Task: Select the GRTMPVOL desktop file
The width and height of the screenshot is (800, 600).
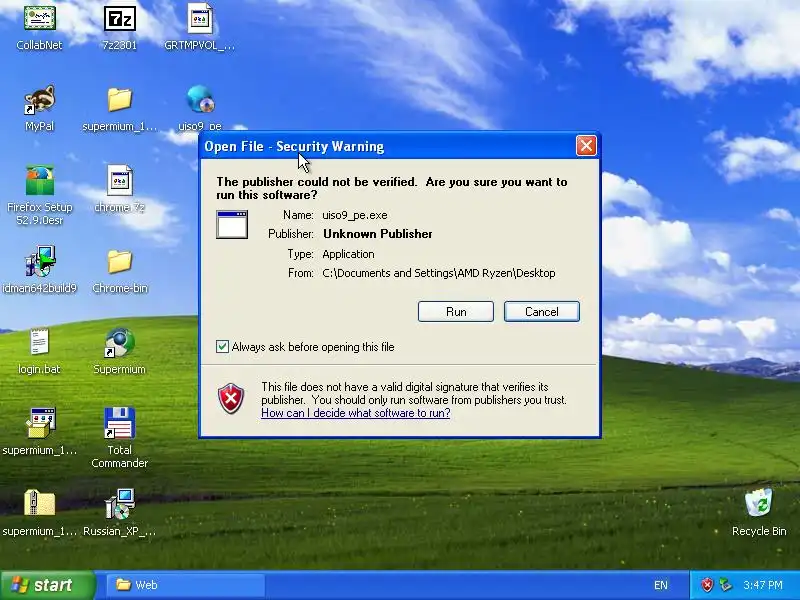Action: click(x=199, y=19)
